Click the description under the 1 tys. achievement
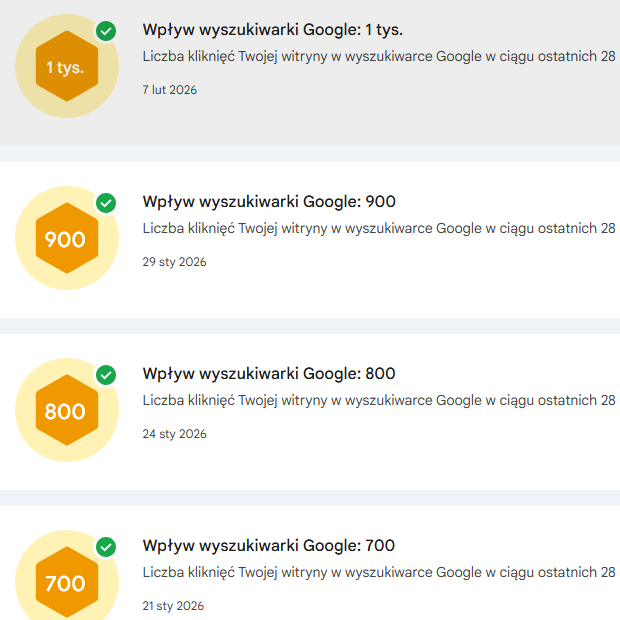Screen dimensions: 620x620 (379, 57)
